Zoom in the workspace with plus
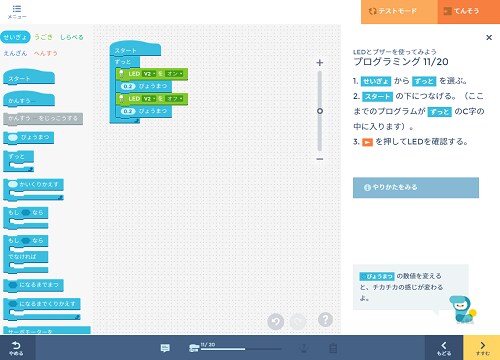Viewport: 500px width, 360px height. click(x=320, y=63)
